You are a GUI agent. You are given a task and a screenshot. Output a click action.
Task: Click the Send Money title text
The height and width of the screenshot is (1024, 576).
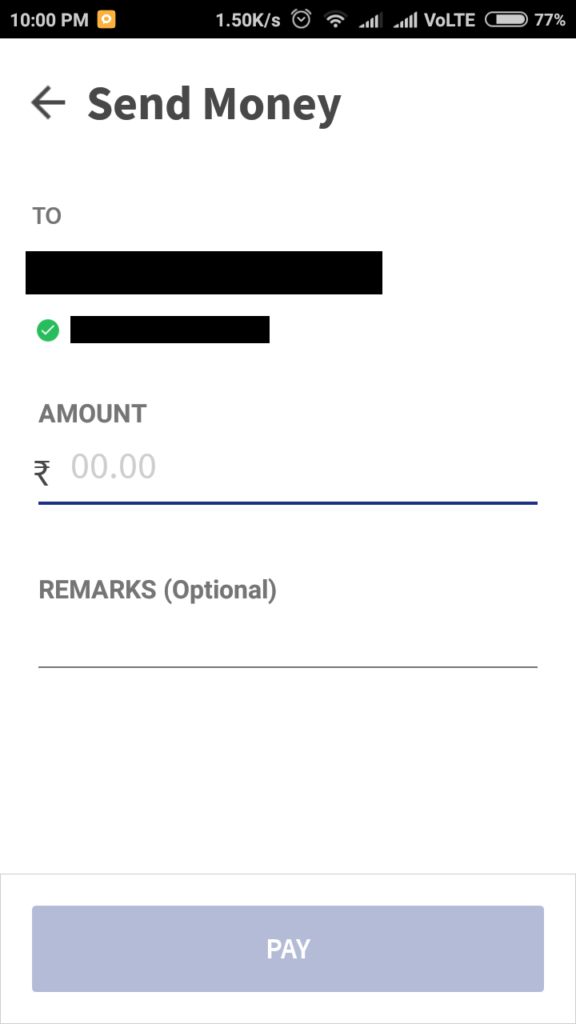pyautogui.click(x=214, y=102)
